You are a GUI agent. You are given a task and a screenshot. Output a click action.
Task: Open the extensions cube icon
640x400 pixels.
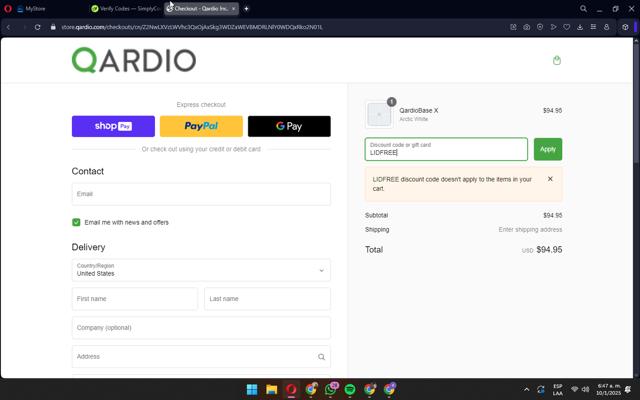(625, 27)
